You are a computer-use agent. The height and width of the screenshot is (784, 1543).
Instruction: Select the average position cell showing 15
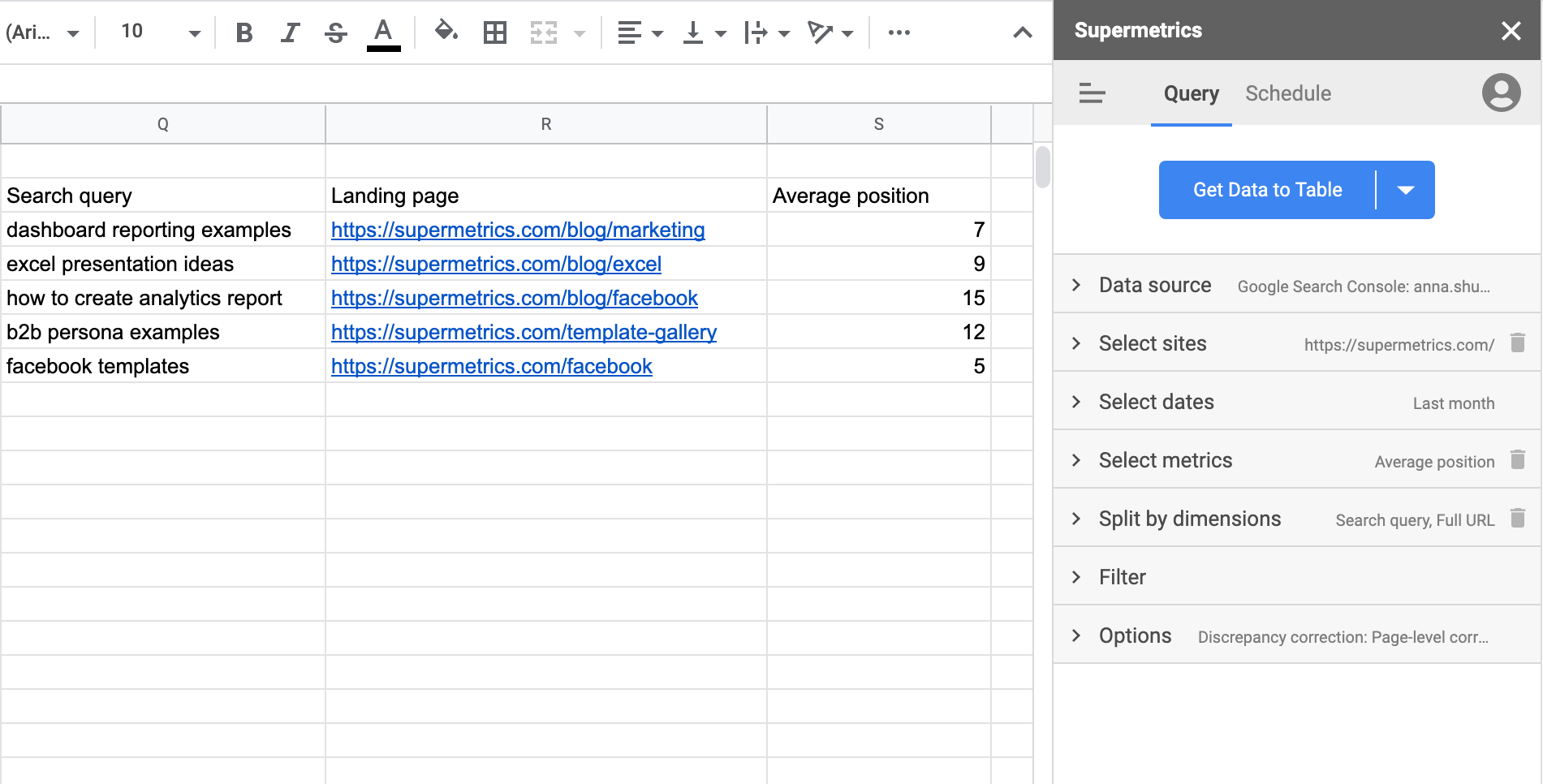click(878, 298)
